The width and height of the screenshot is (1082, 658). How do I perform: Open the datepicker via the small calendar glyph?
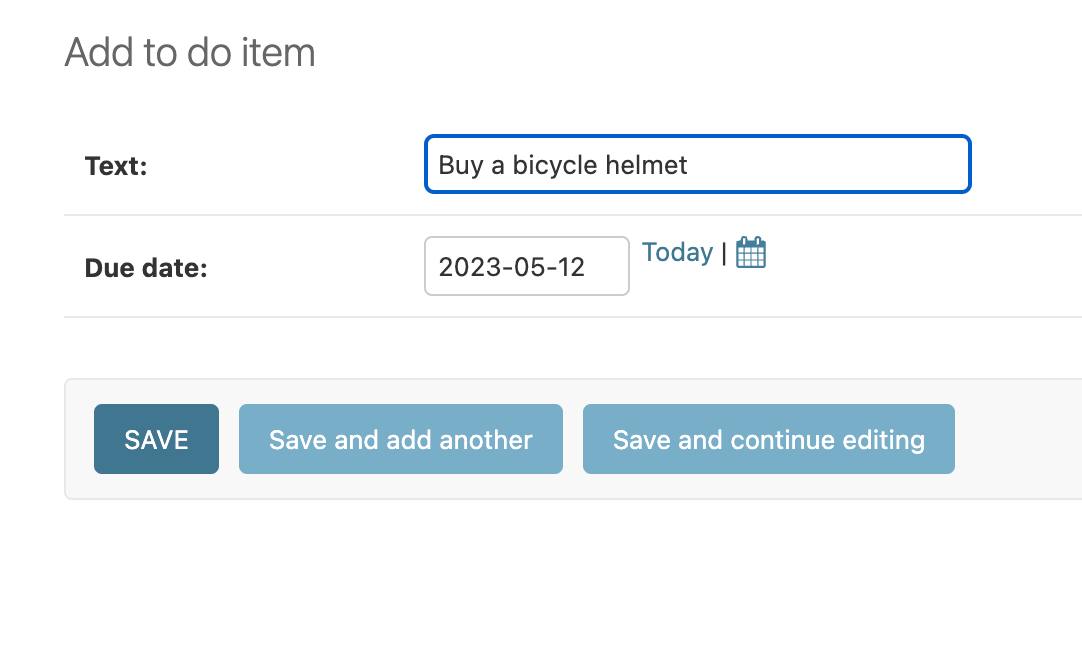750,252
